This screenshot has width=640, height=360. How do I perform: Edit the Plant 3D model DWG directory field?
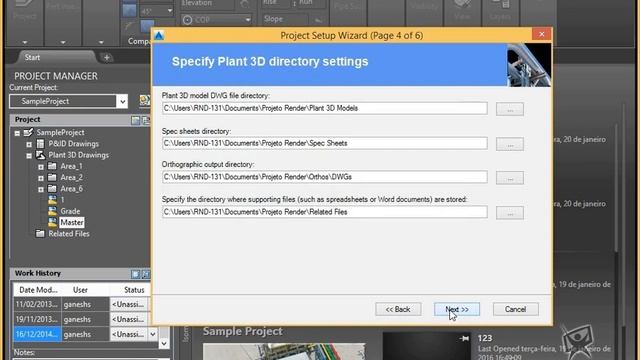pyautogui.click(x=324, y=108)
